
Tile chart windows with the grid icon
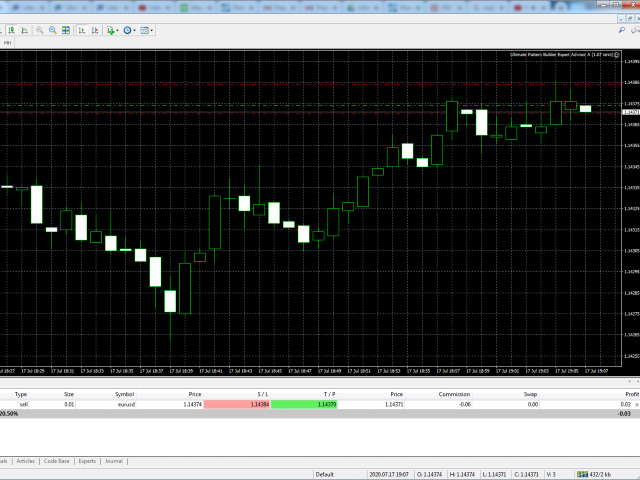point(66,30)
